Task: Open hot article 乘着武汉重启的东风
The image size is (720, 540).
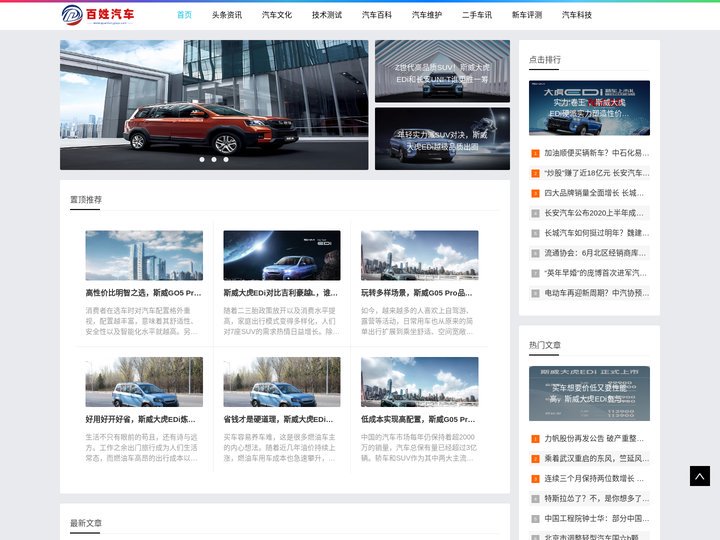Action: [x=596, y=458]
